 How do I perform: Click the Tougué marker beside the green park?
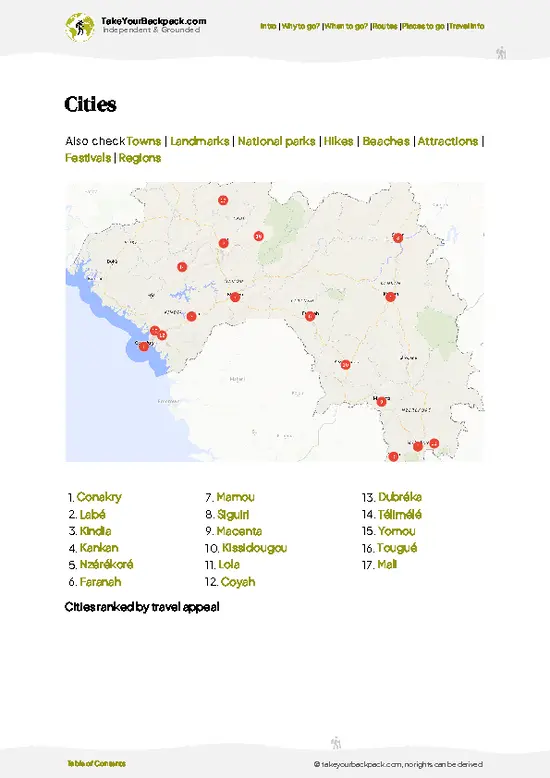coord(258,236)
